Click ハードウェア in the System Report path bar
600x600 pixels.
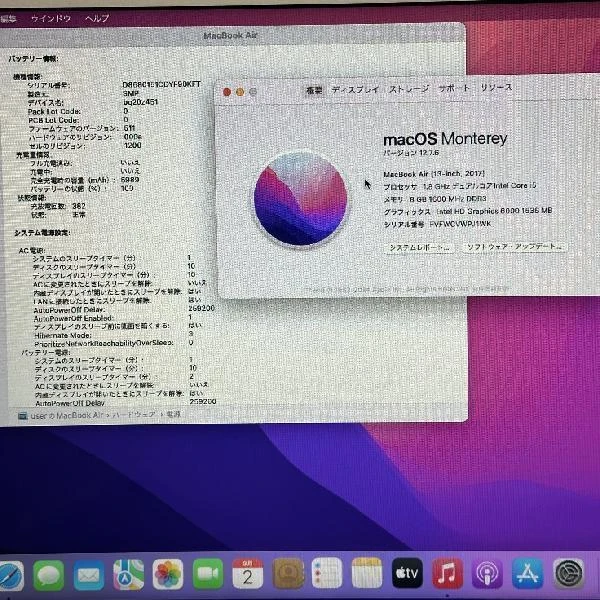pyautogui.click(x=134, y=414)
